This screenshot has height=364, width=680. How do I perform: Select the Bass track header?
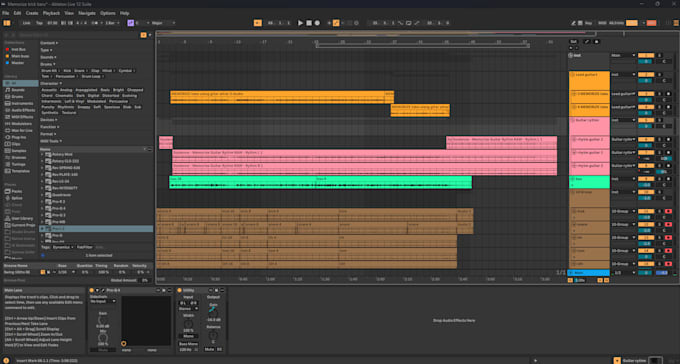[x=589, y=182]
